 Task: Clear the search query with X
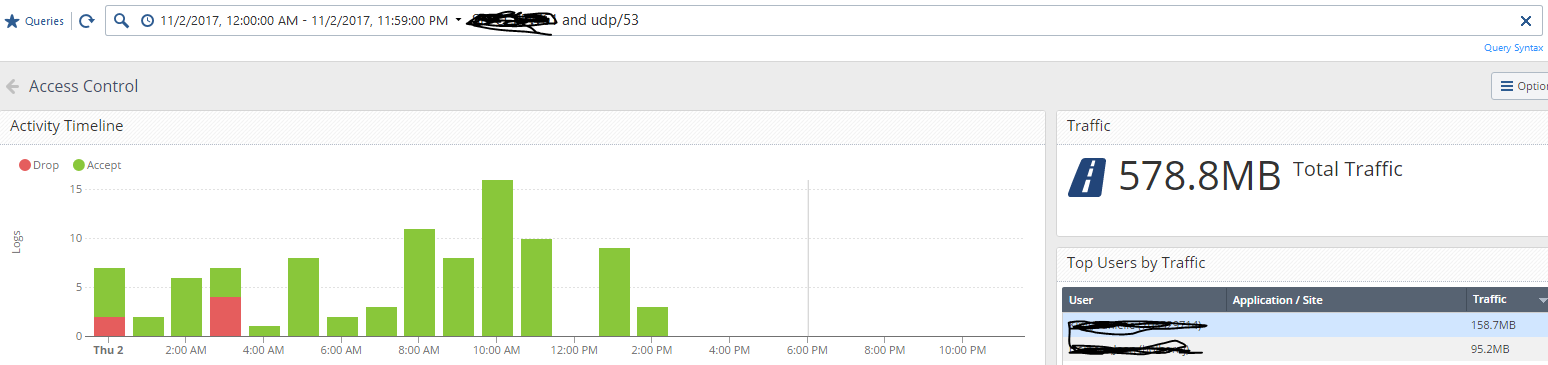coord(1526,21)
